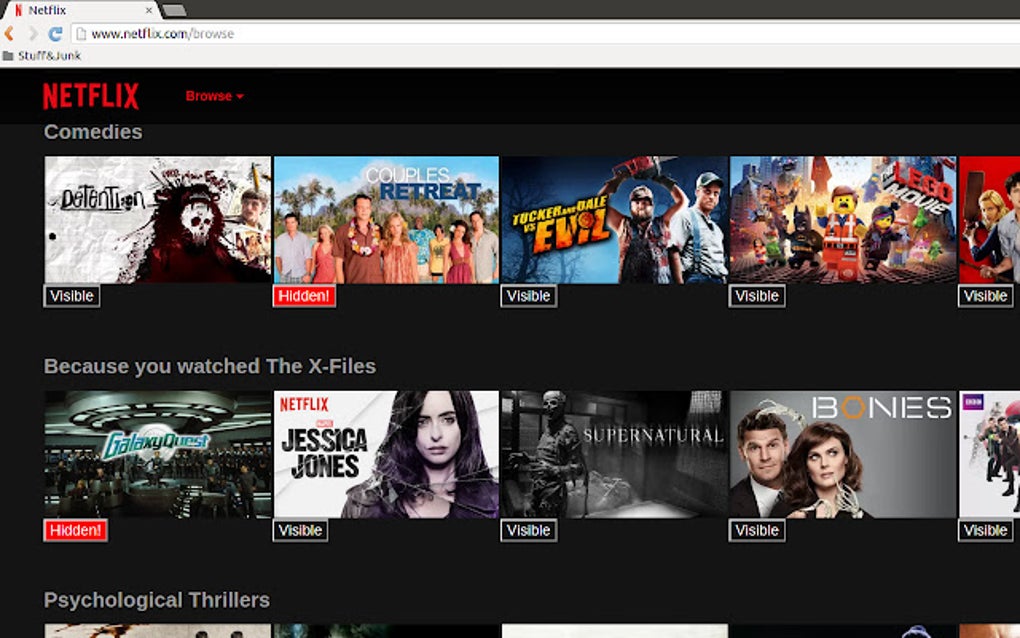Click the browser back arrow
This screenshot has width=1020, height=638.
coord(8,33)
